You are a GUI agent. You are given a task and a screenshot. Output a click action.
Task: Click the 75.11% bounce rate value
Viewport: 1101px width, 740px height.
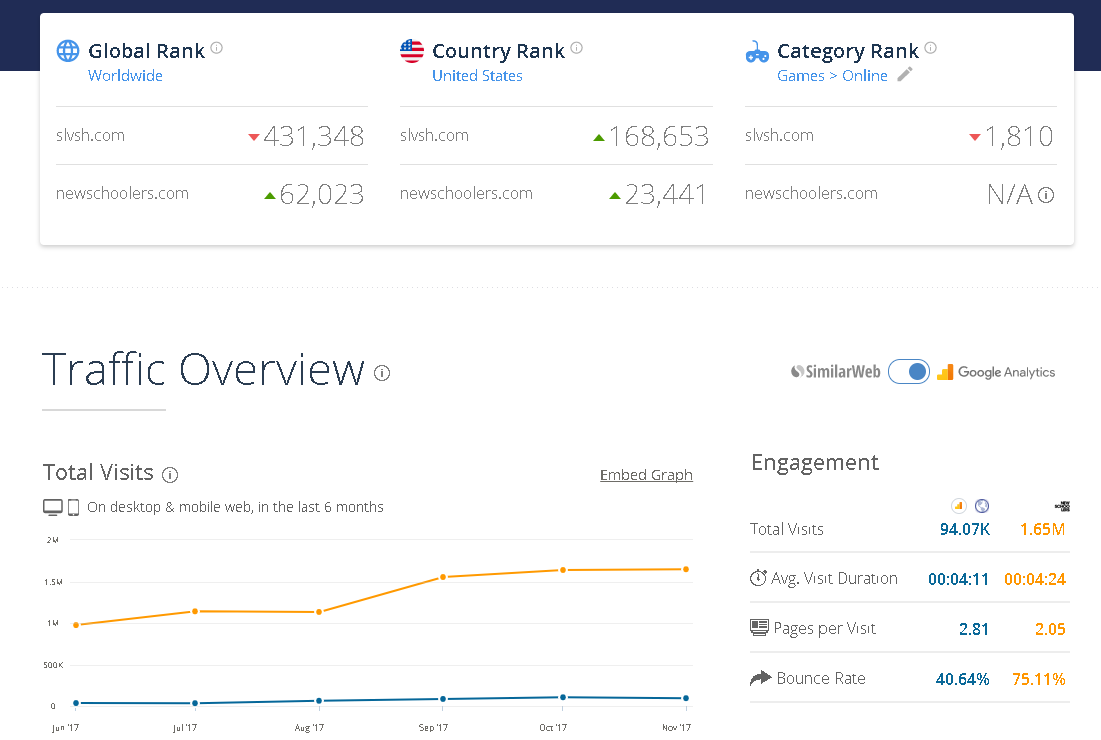pyautogui.click(x=1039, y=679)
